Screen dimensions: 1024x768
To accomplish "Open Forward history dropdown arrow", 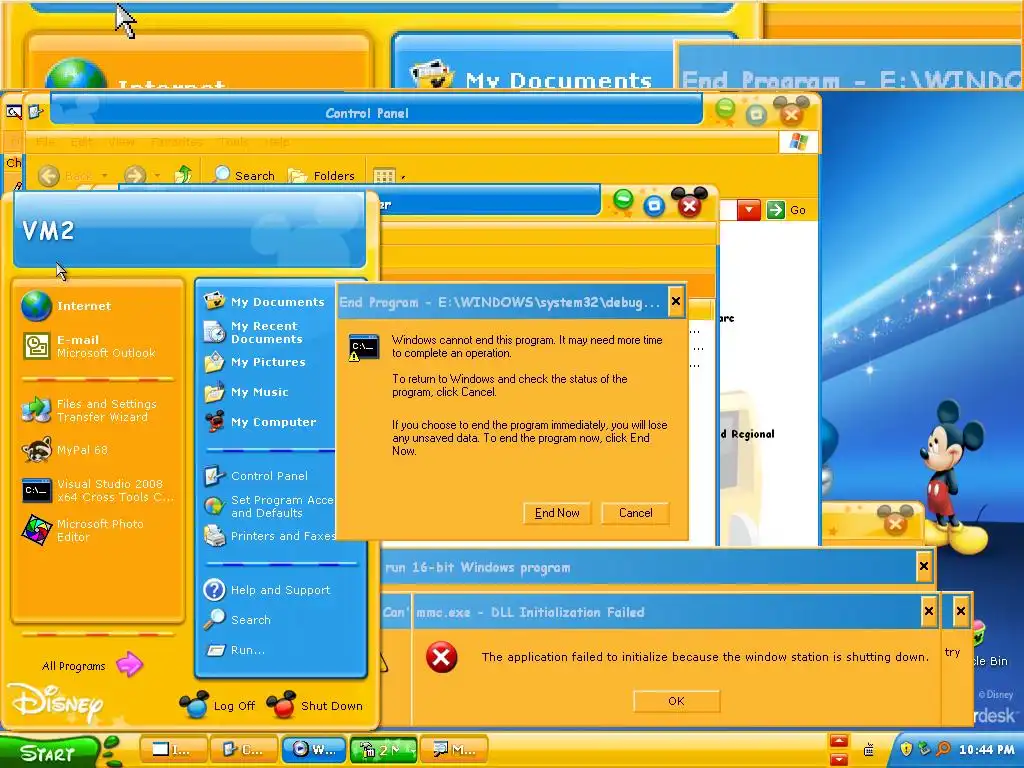I will point(157,176).
